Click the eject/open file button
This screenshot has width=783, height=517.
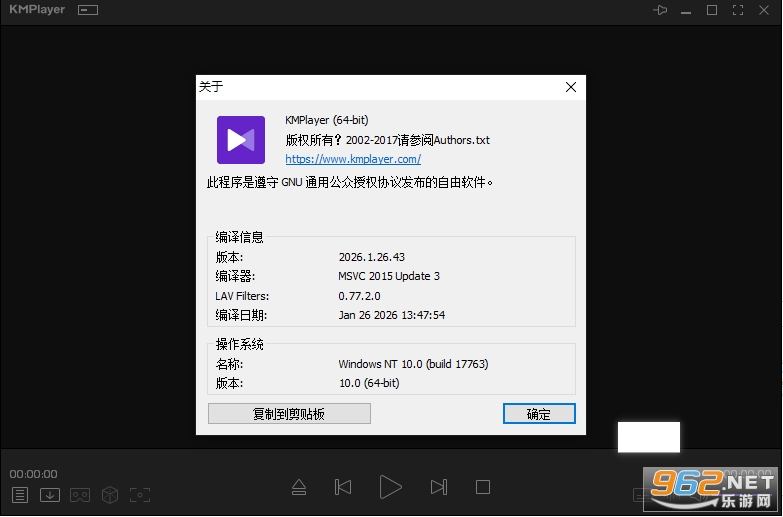(299, 487)
